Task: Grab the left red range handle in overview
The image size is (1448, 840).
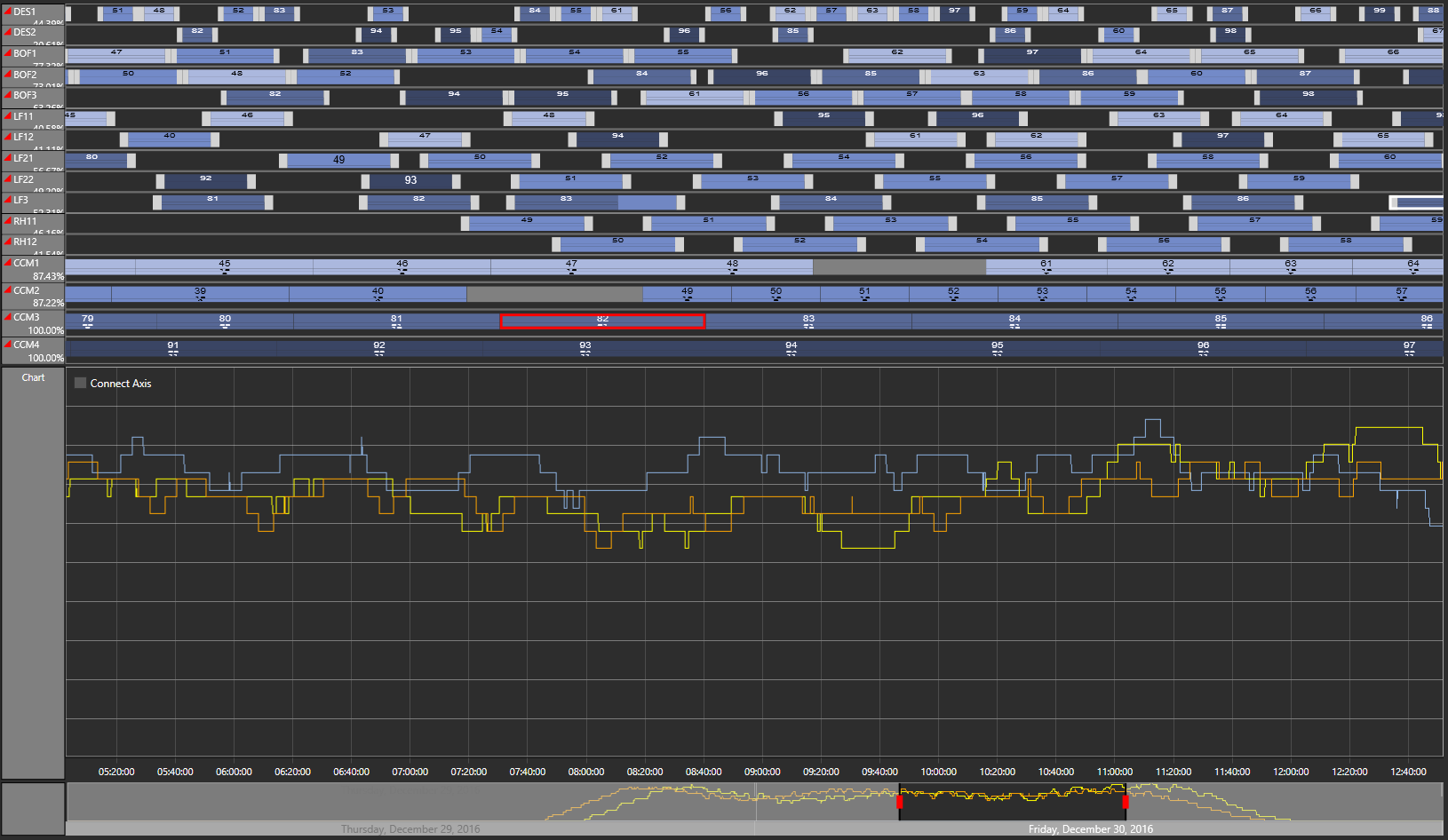Action: pyautogui.click(x=899, y=802)
